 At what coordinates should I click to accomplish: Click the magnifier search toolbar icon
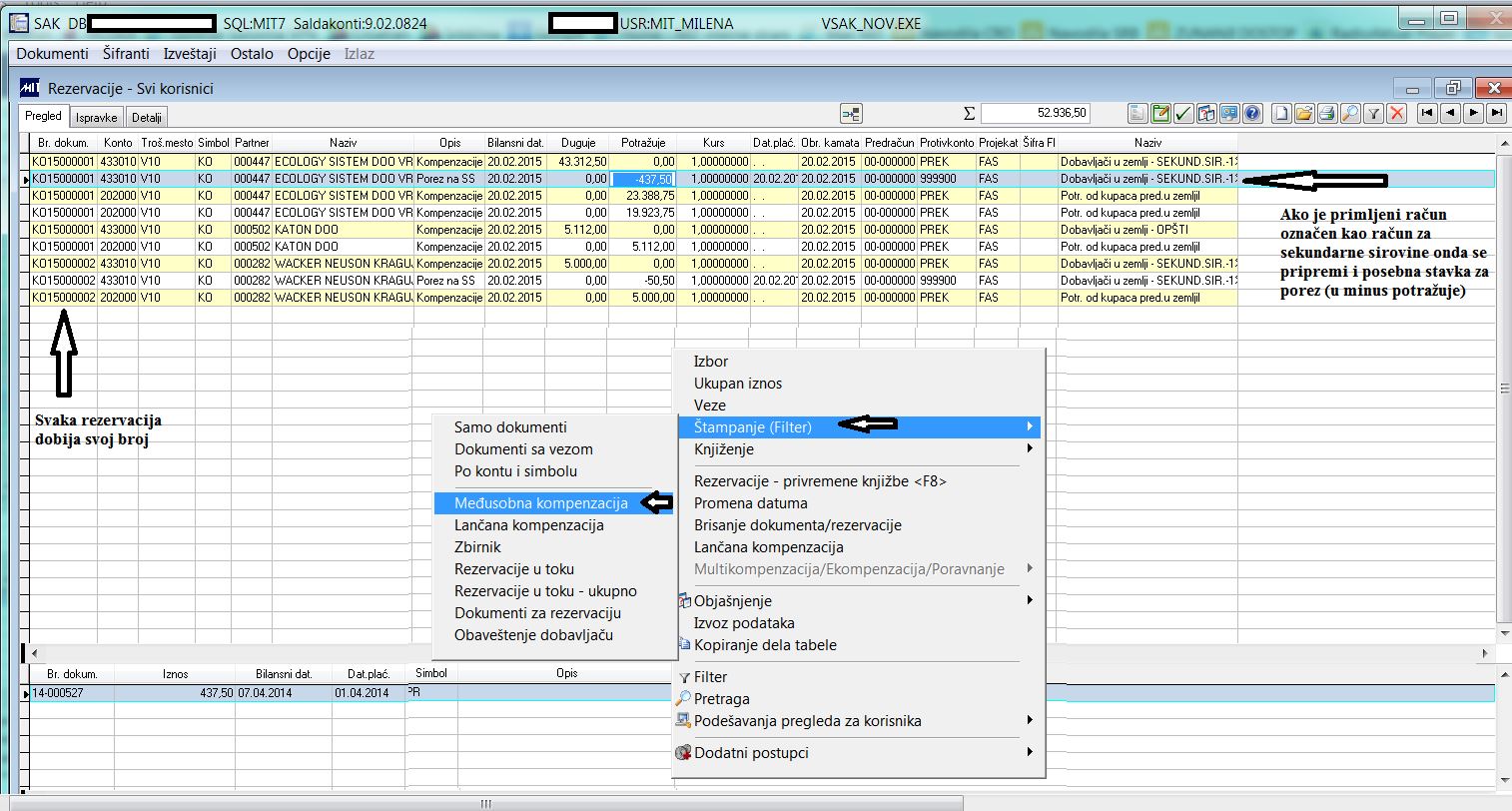click(1350, 114)
